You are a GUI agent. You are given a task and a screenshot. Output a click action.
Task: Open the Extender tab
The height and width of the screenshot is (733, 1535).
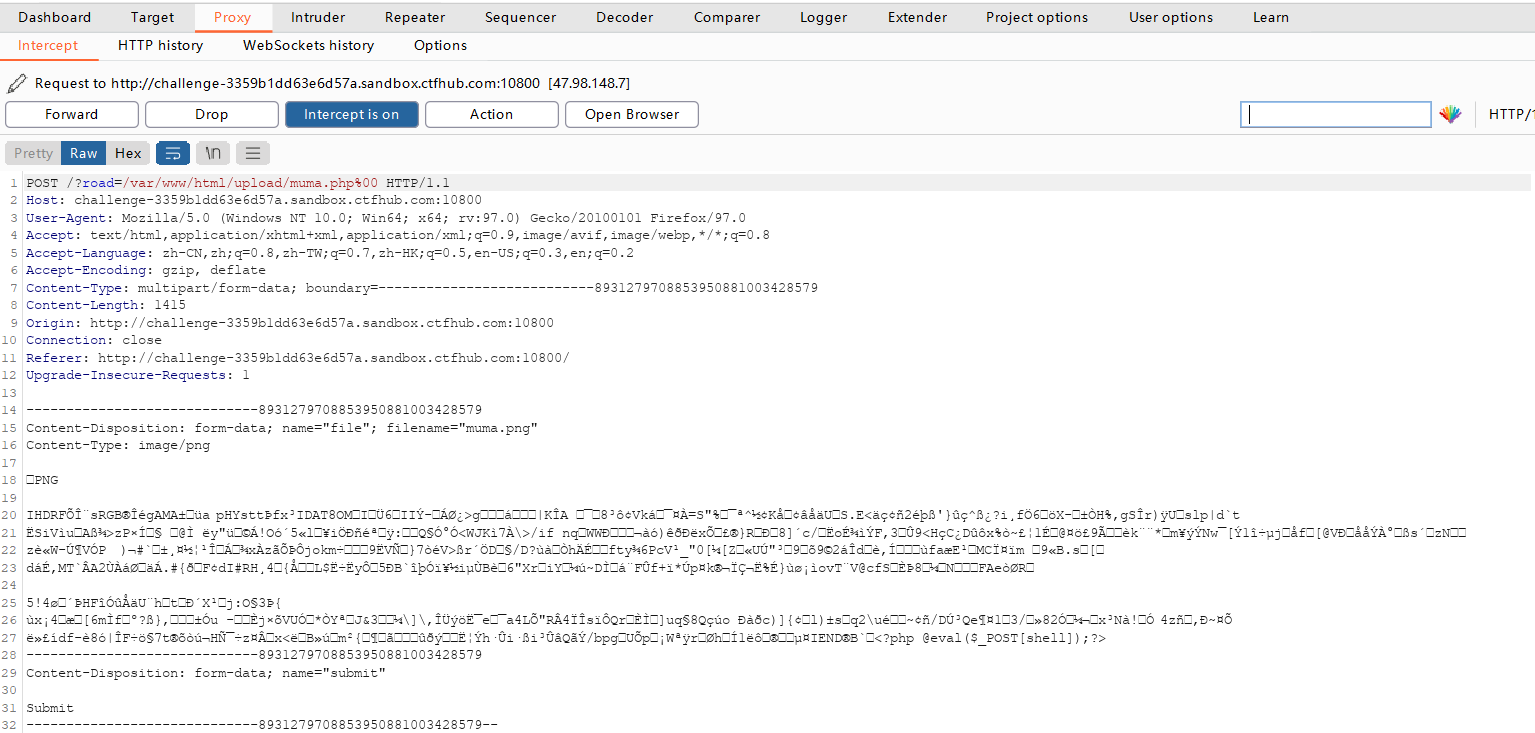[x=917, y=17]
